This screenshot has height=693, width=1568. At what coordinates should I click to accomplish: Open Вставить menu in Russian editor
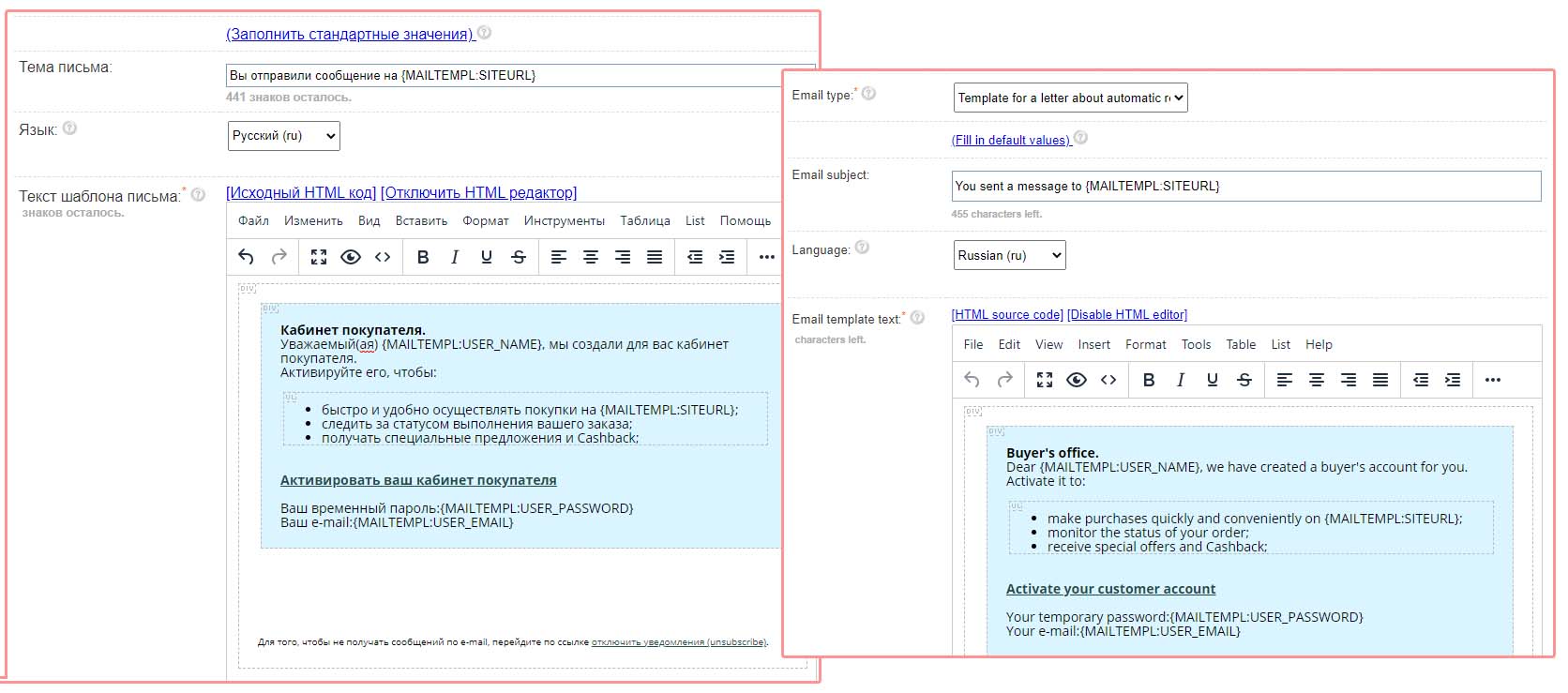point(421,220)
